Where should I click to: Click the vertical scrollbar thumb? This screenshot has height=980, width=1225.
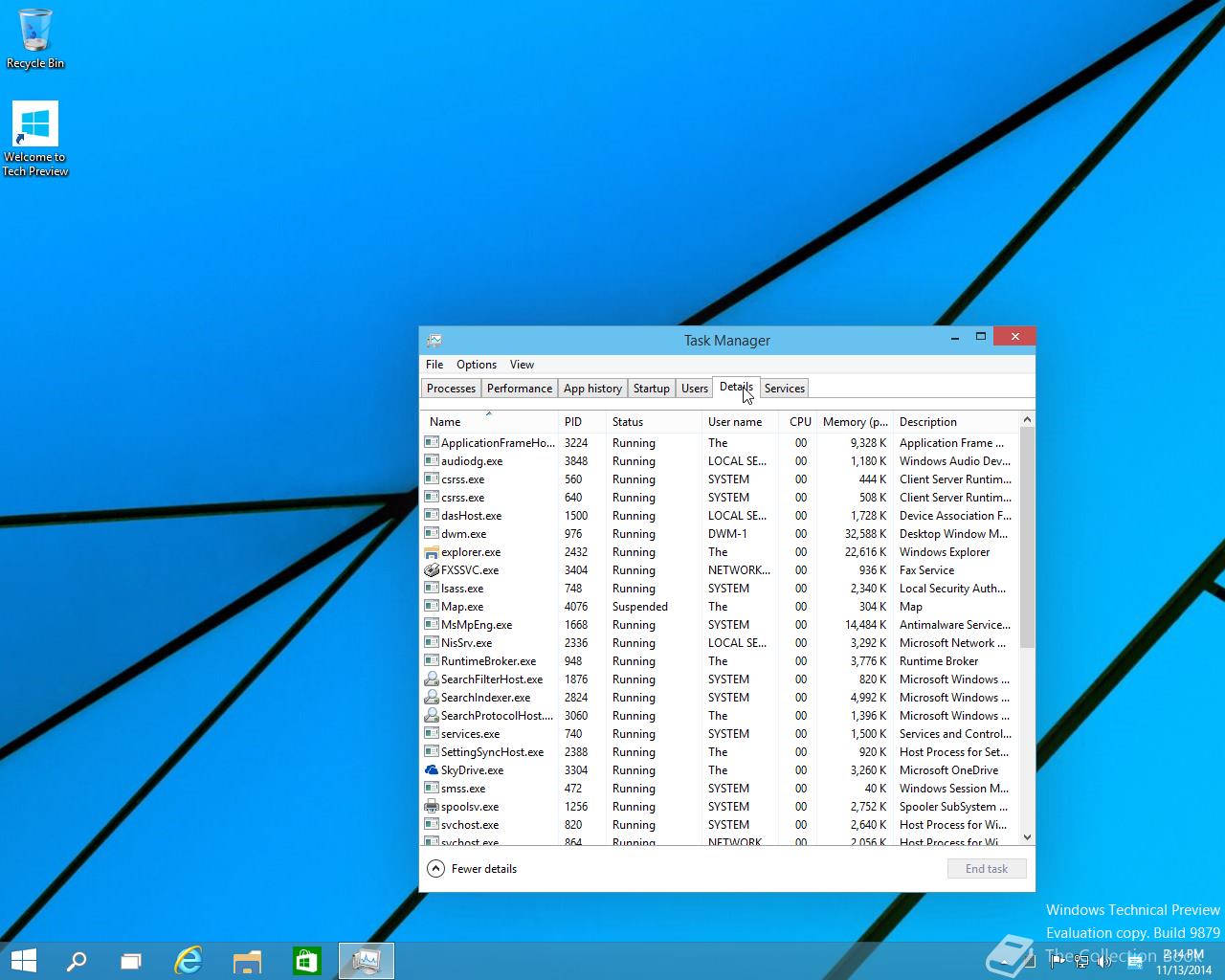coord(1027,538)
